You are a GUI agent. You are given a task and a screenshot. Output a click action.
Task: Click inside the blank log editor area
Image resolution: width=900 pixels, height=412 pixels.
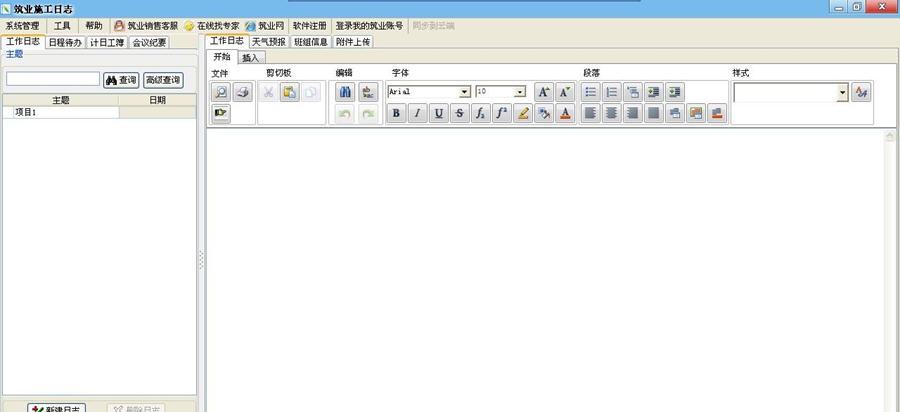(544, 270)
